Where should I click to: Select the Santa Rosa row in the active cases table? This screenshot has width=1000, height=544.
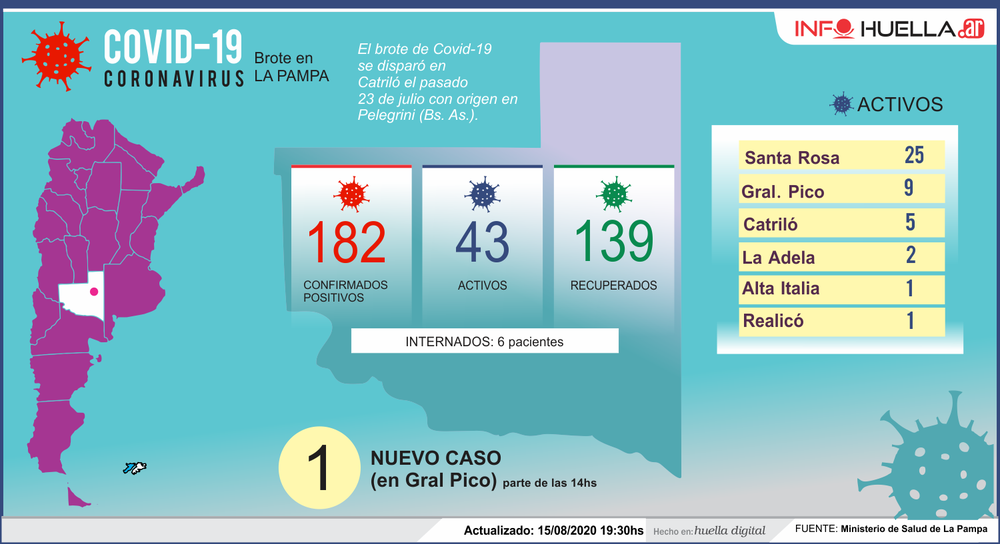[x=840, y=157]
